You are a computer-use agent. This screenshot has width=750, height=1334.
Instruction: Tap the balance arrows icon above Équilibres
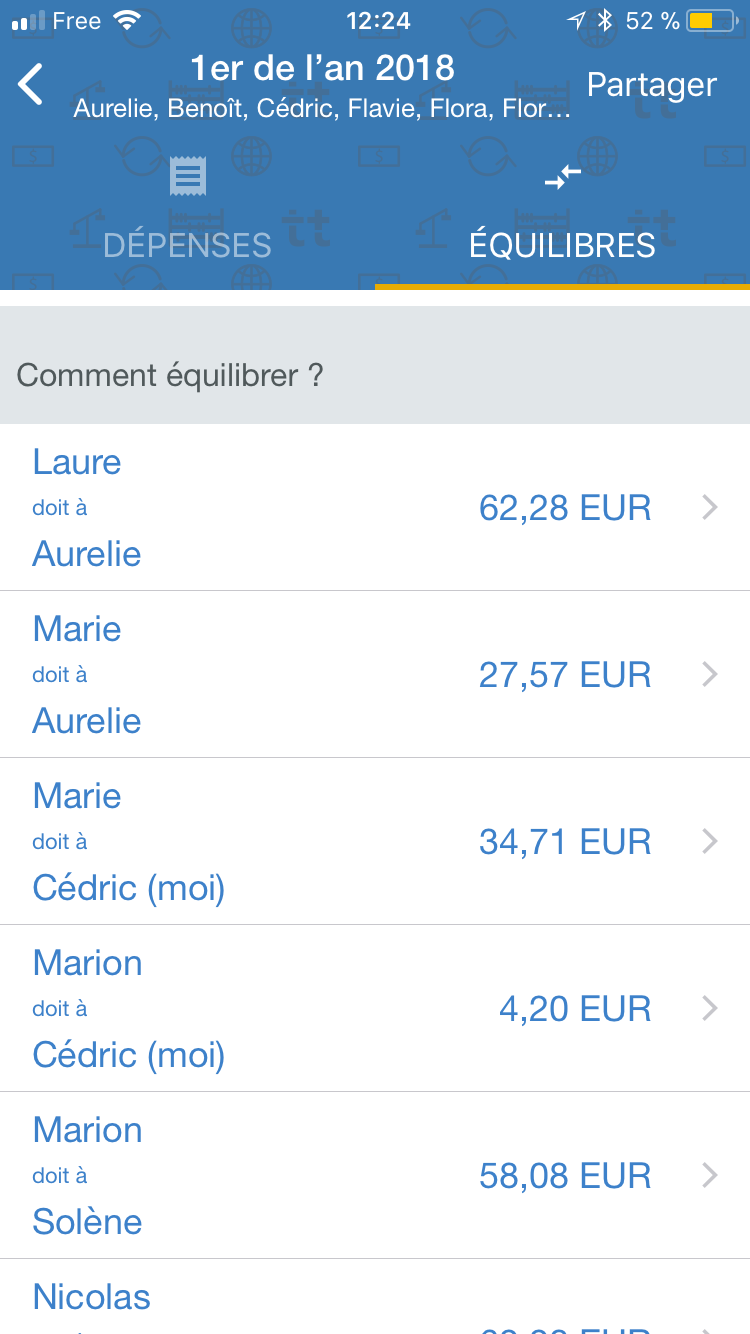tap(562, 177)
